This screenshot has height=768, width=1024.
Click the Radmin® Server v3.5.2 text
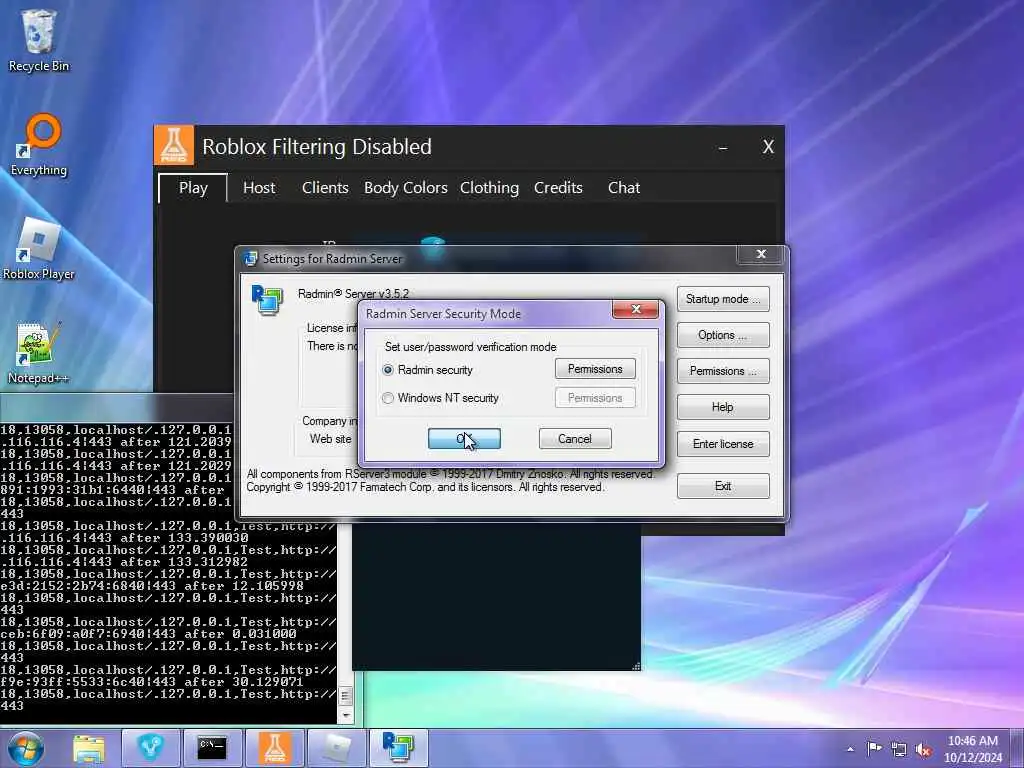pyautogui.click(x=353, y=294)
